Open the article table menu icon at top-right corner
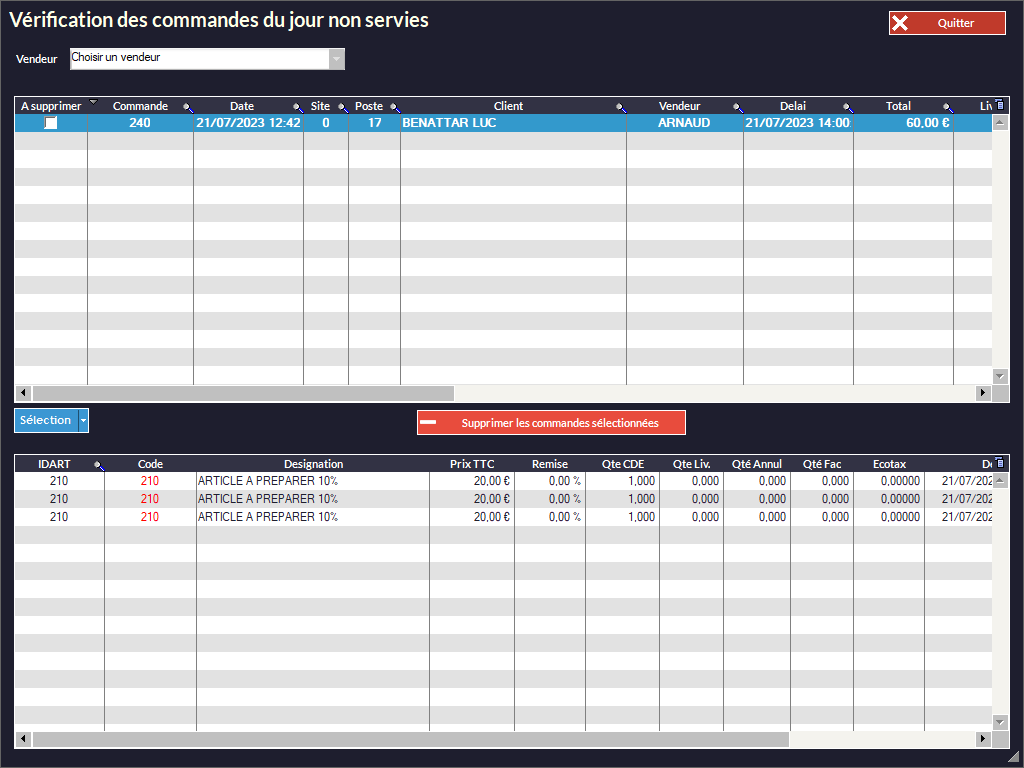The image size is (1024, 768). pyautogui.click(x=1000, y=463)
